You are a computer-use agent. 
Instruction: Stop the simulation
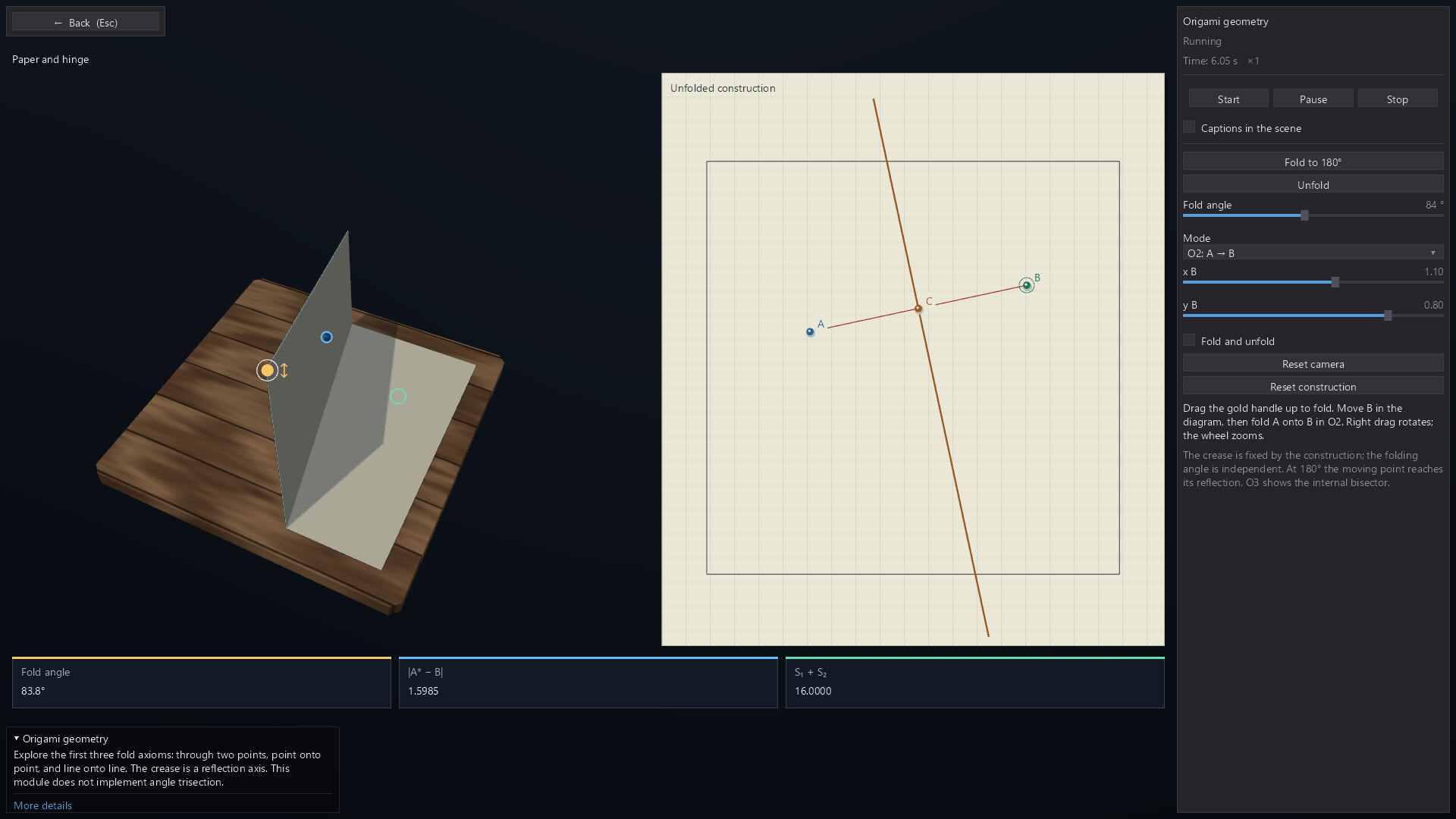tap(1397, 99)
